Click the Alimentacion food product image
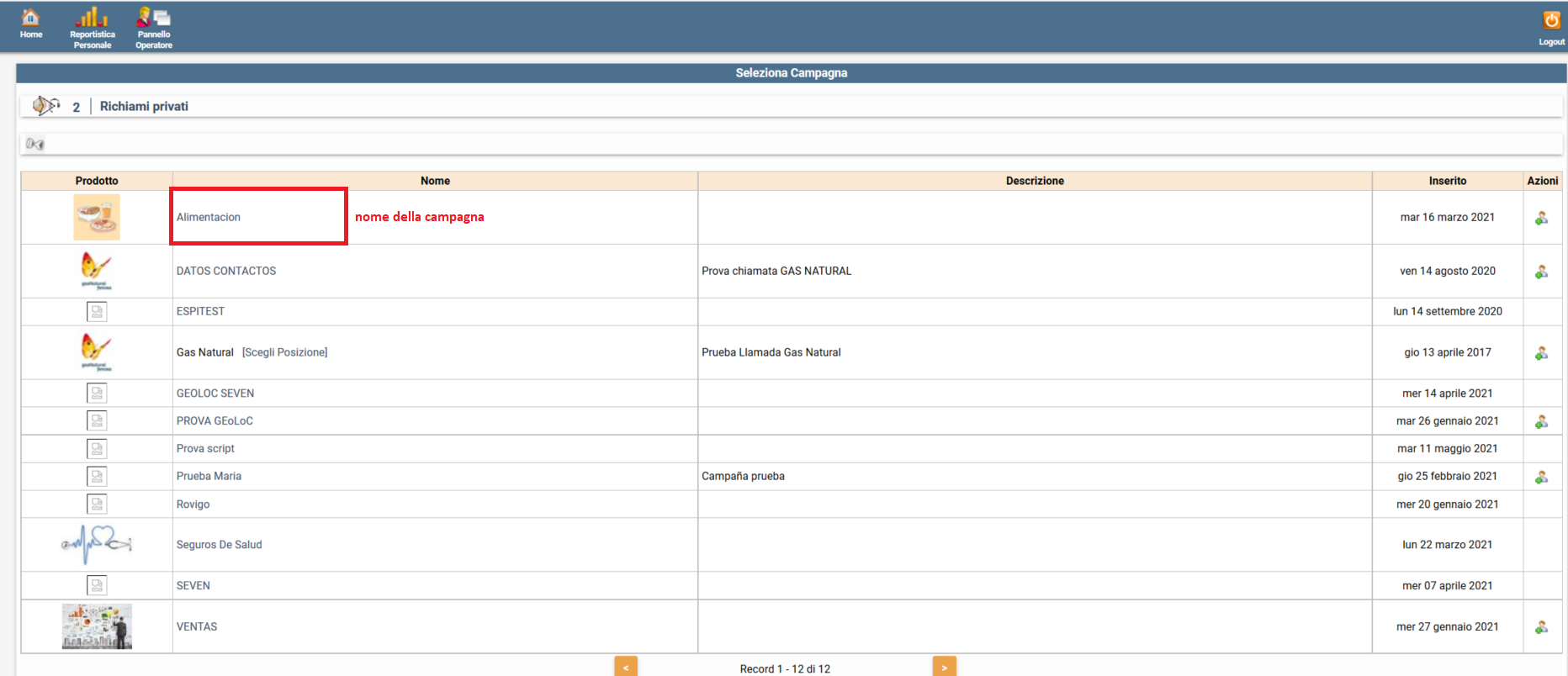 click(x=97, y=217)
